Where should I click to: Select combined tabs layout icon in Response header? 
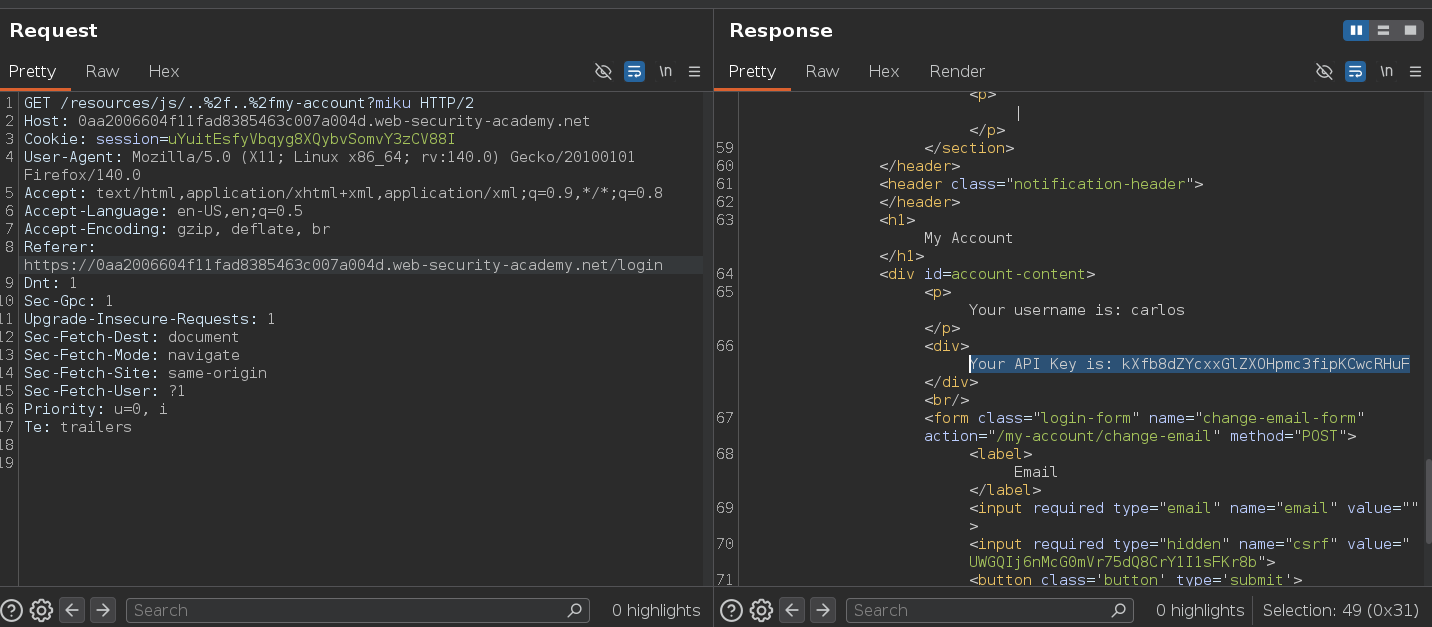point(1410,31)
